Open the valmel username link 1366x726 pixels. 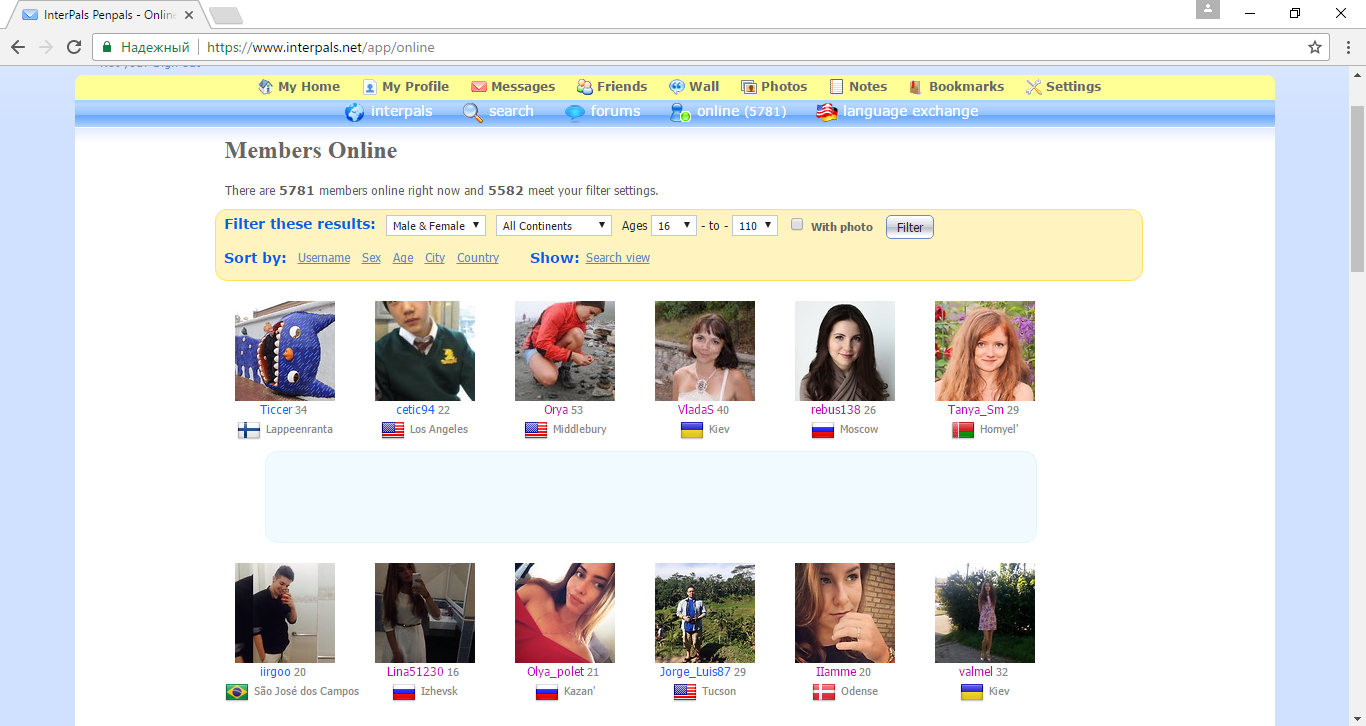[976, 672]
